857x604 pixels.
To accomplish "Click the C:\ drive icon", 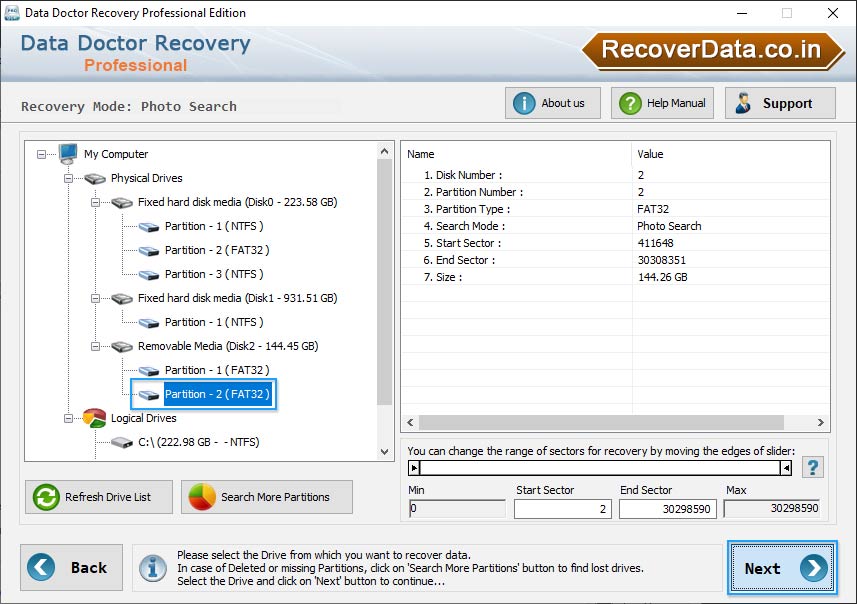I will [122, 442].
